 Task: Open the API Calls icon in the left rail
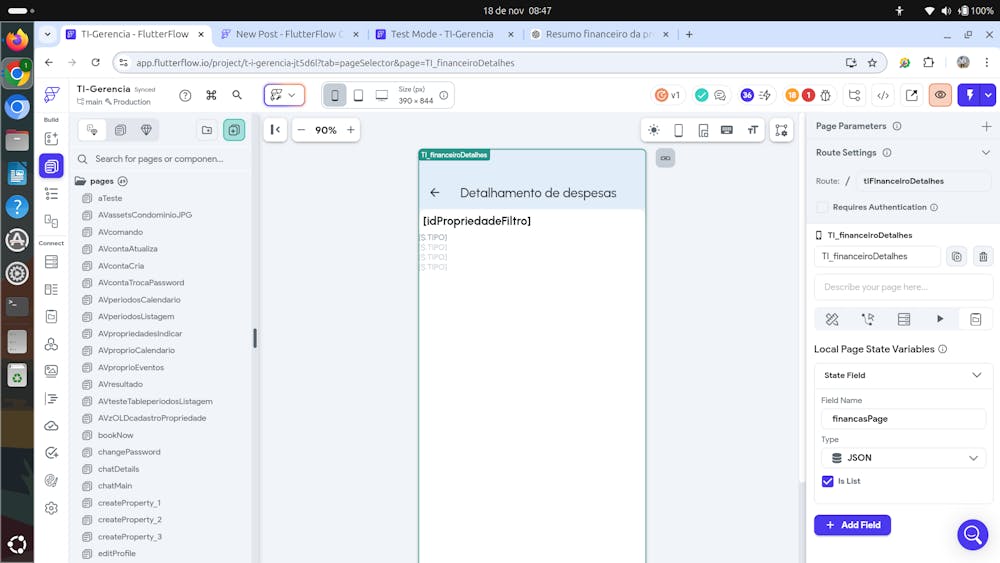51,344
